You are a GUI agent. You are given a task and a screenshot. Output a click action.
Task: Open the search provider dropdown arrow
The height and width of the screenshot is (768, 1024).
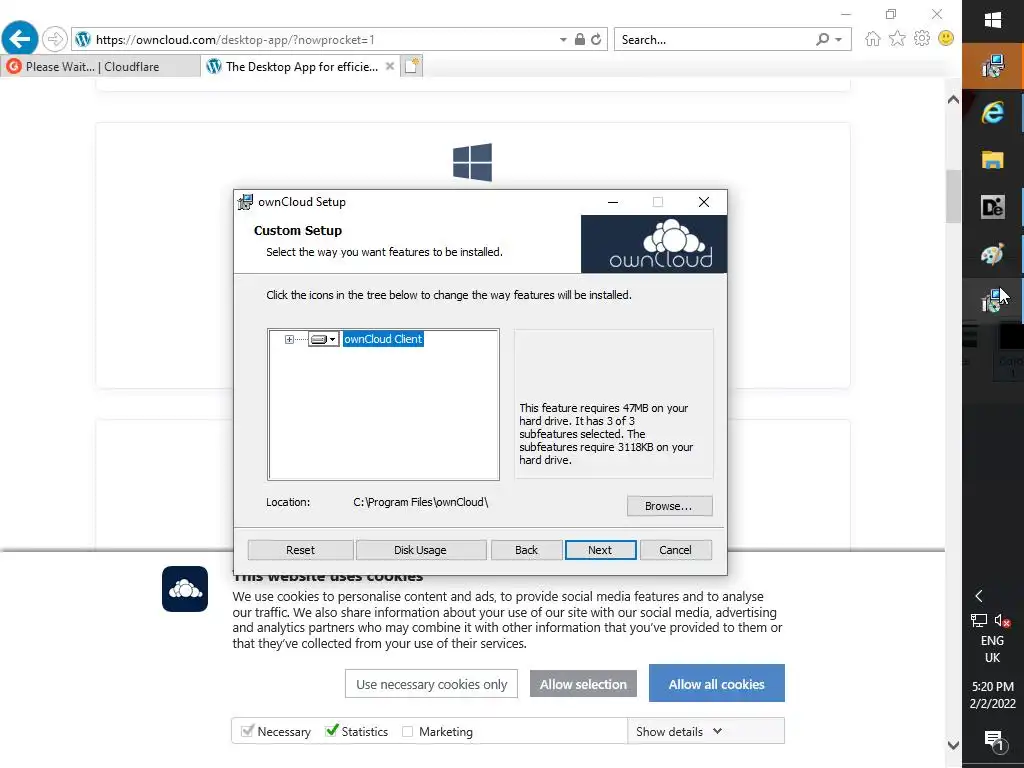click(839, 40)
